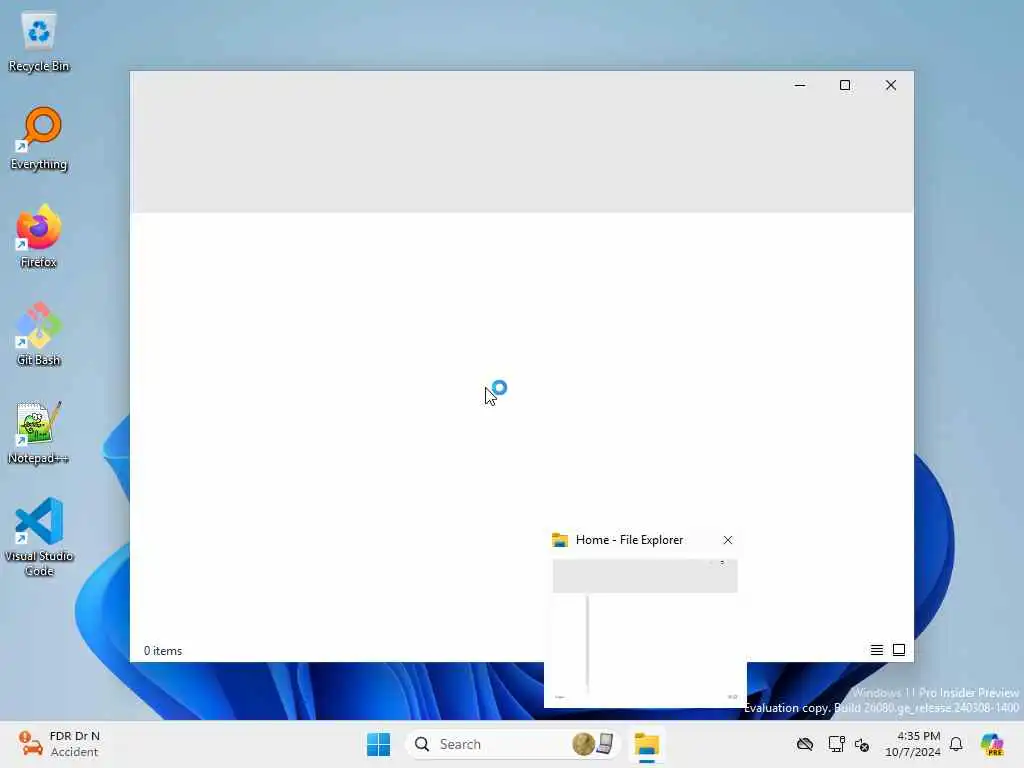Click the network display tray icon
The width and height of the screenshot is (1024, 768).
pos(836,744)
